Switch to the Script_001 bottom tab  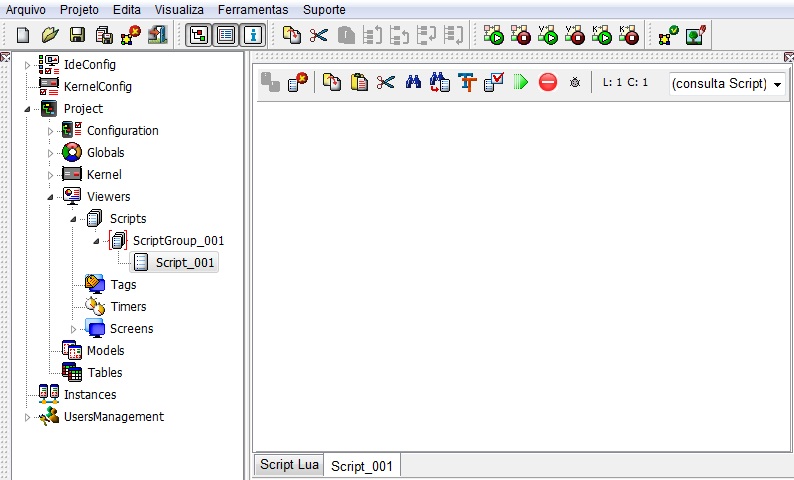362,466
